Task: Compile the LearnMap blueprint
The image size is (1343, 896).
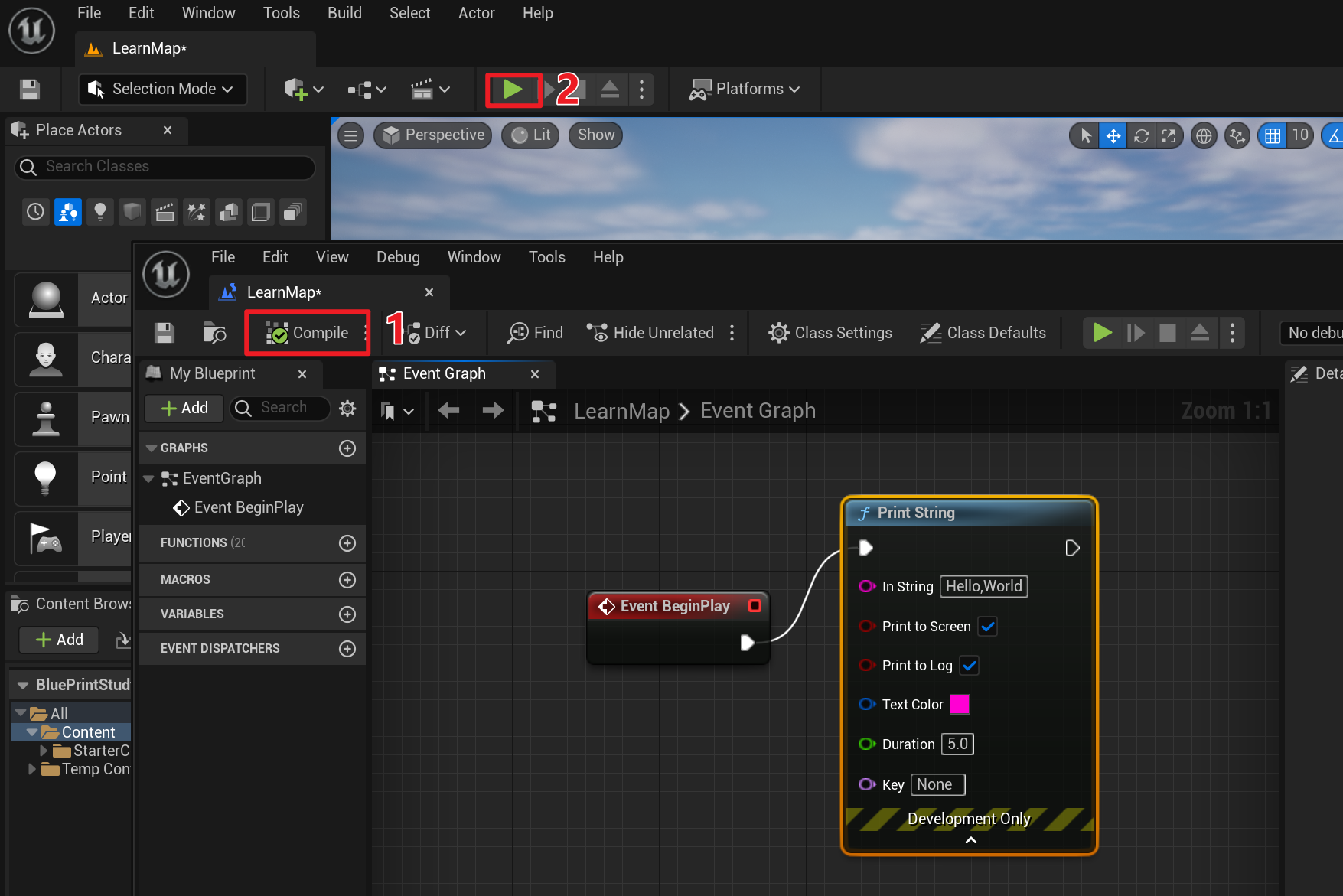Action: tap(306, 333)
